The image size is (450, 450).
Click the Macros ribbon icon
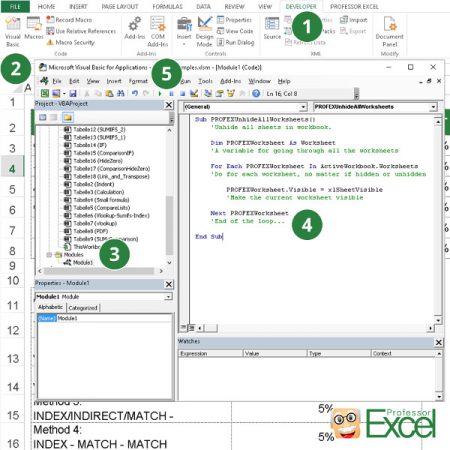pyautogui.click(x=34, y=28)
